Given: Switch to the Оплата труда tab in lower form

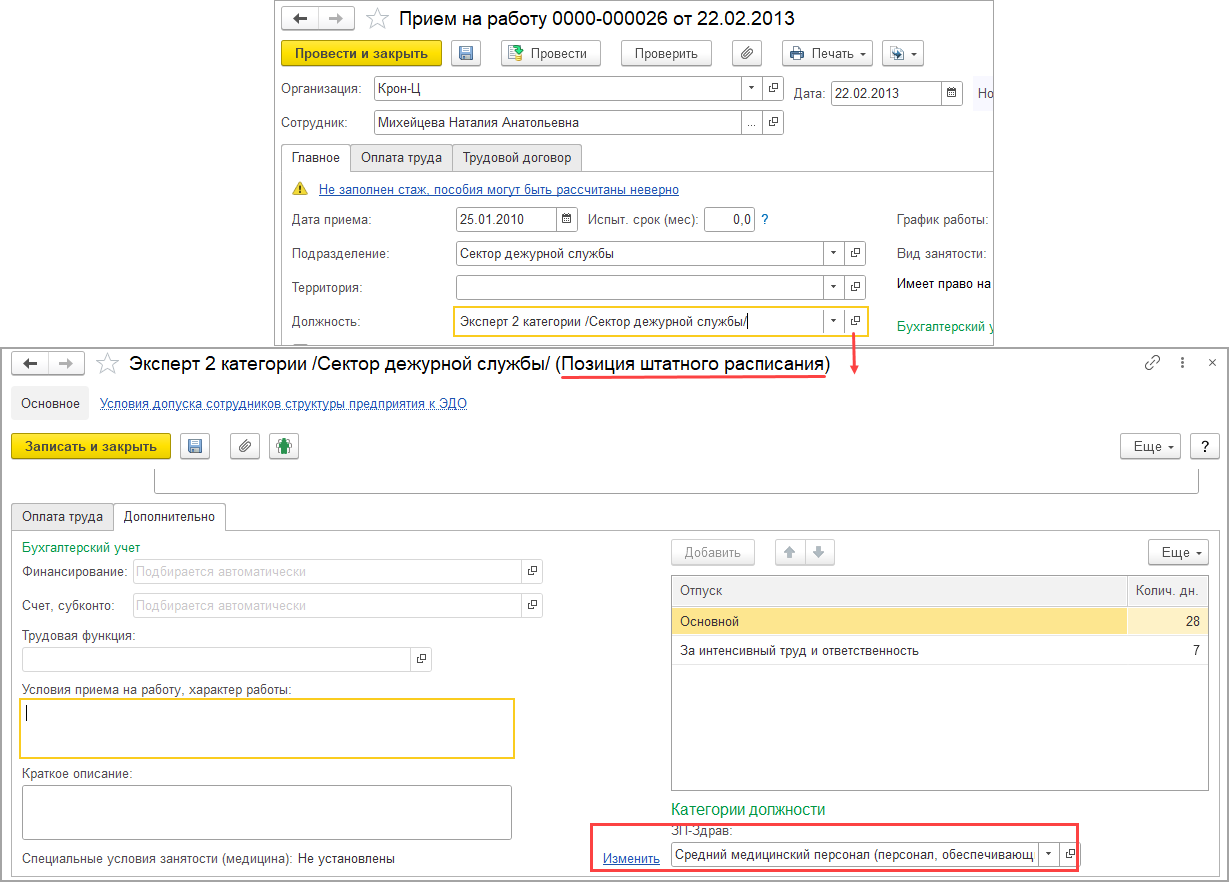Looking at the screenshot, I should [x=62, y=517].
